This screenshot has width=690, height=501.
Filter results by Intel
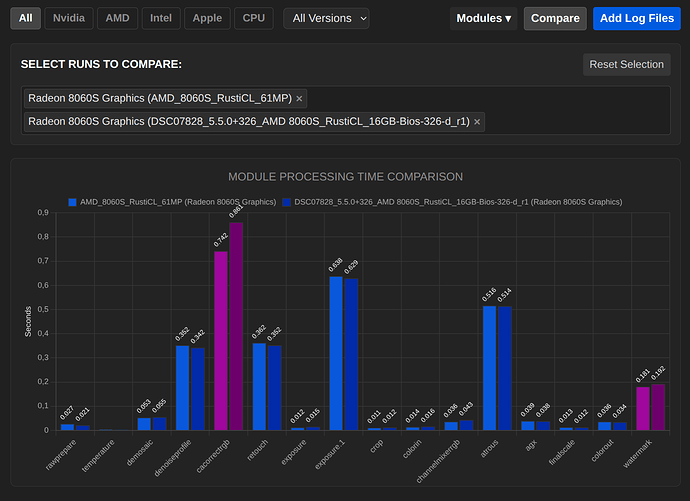click(161, 18)
